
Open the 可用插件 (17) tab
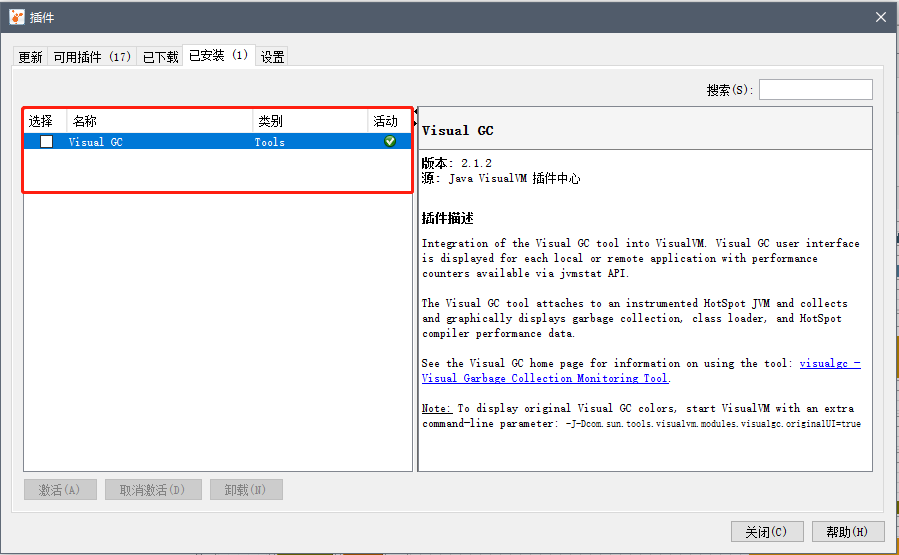[92, 57]
